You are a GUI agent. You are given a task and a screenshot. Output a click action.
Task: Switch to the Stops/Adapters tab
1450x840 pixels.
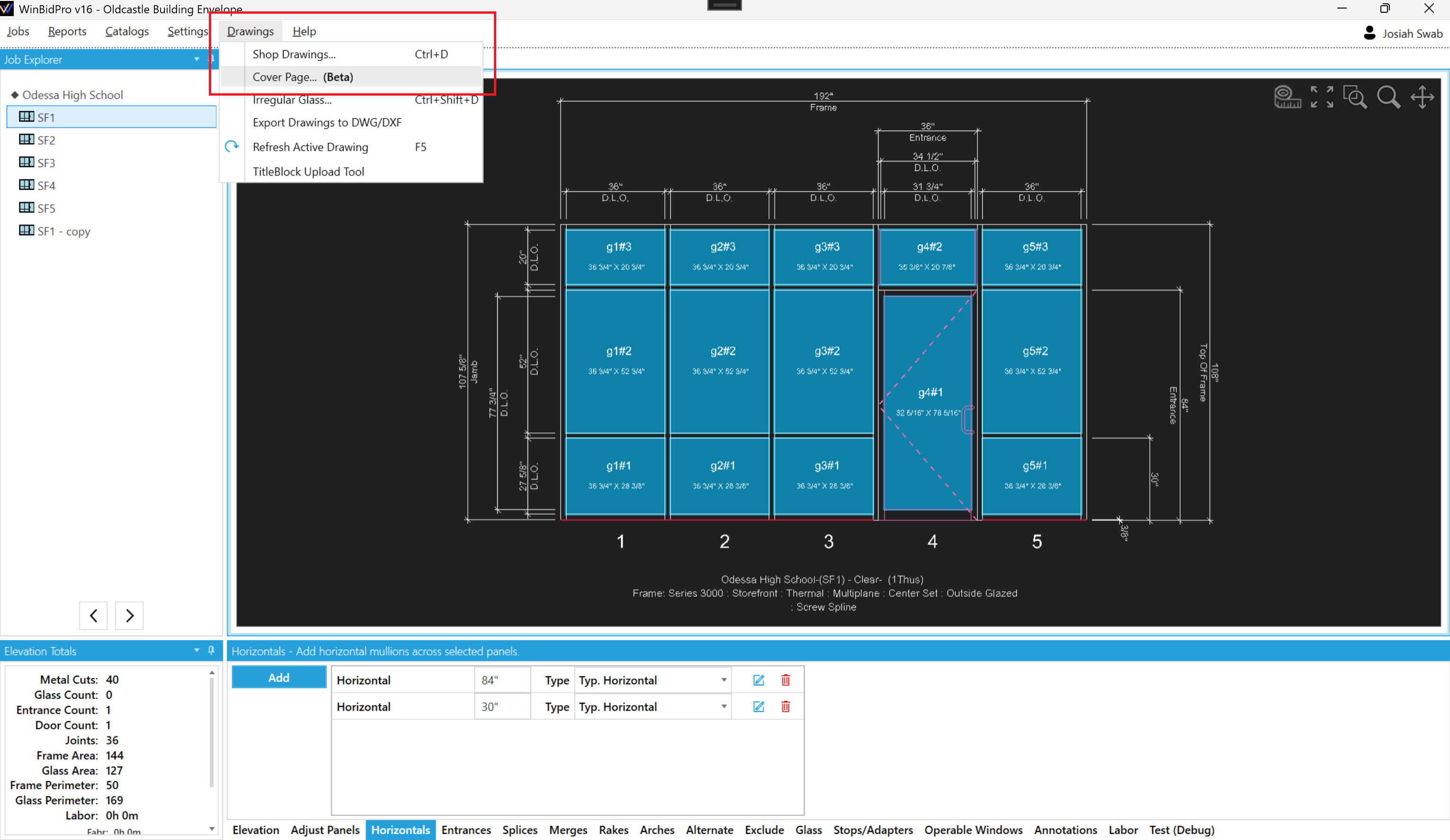(873, 830)
